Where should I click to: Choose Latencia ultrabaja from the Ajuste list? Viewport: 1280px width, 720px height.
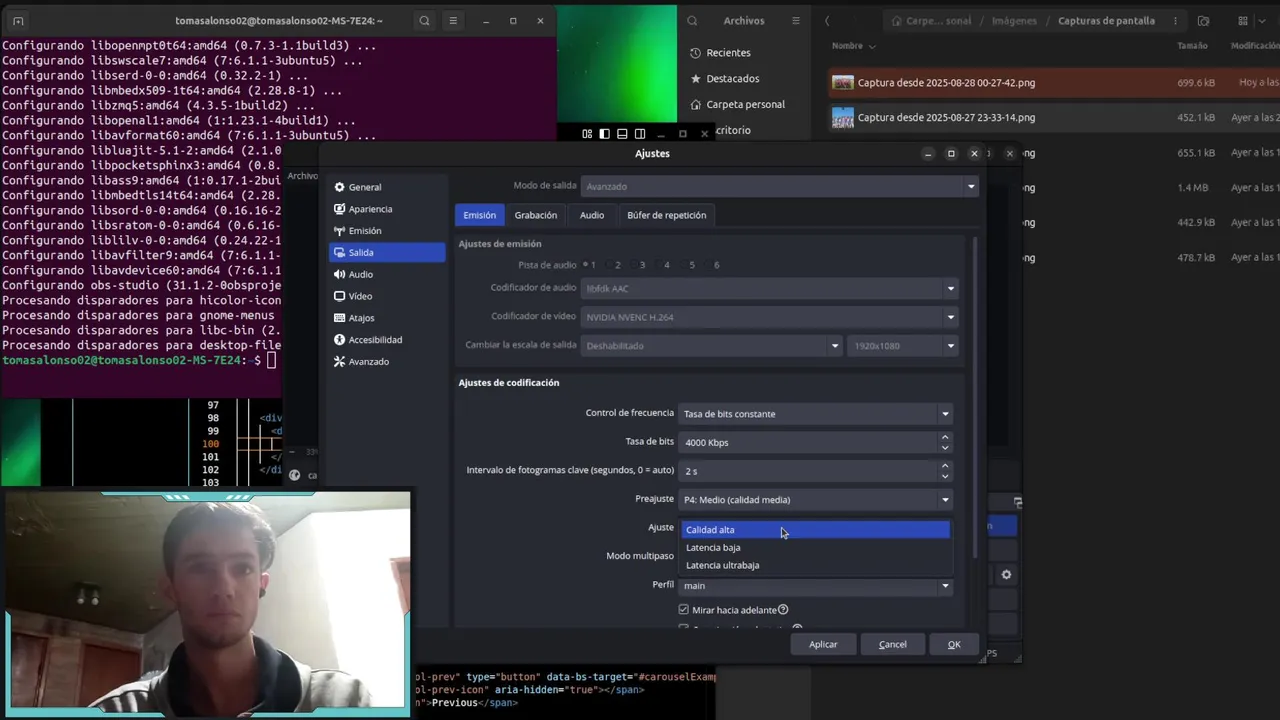coord(815,566)
